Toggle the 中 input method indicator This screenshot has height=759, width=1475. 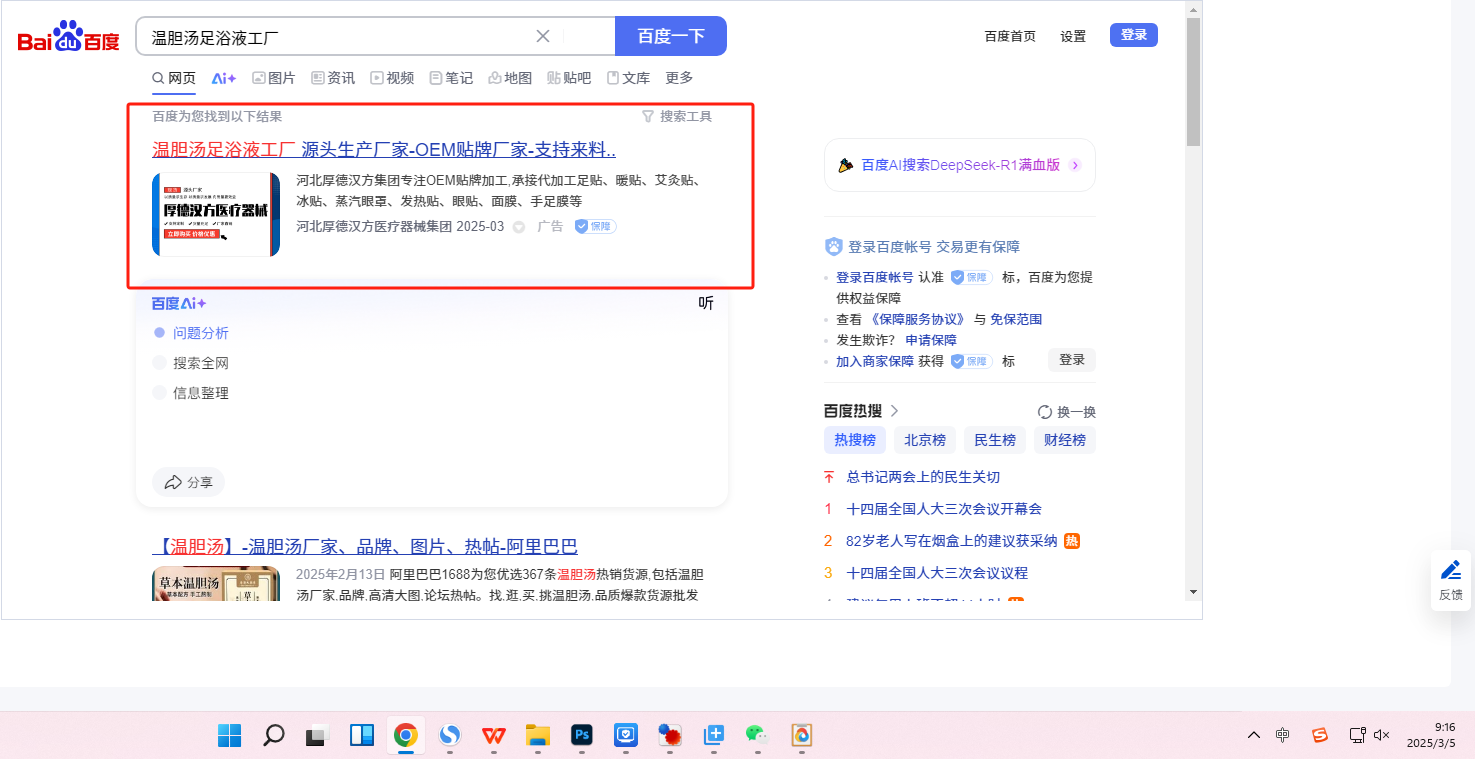(1283, 736)
